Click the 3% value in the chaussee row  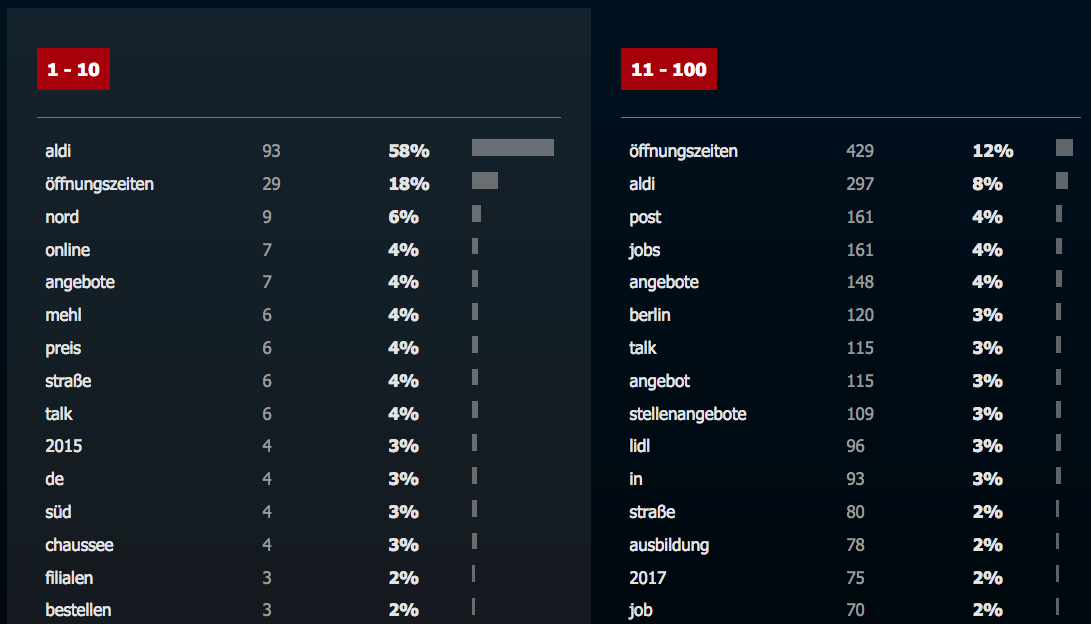pos(404,545)
